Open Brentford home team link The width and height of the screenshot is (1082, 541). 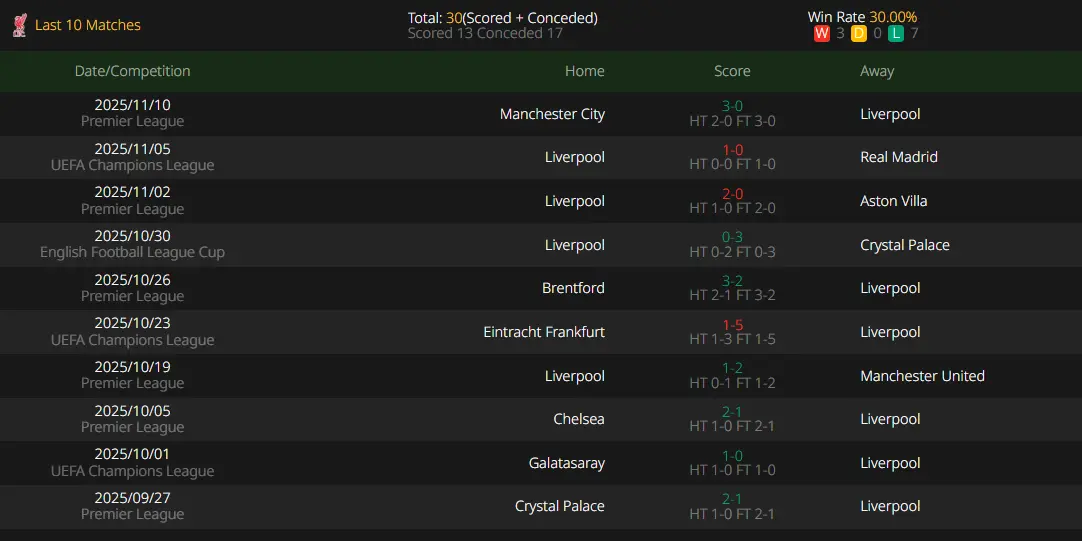point(573,288)
